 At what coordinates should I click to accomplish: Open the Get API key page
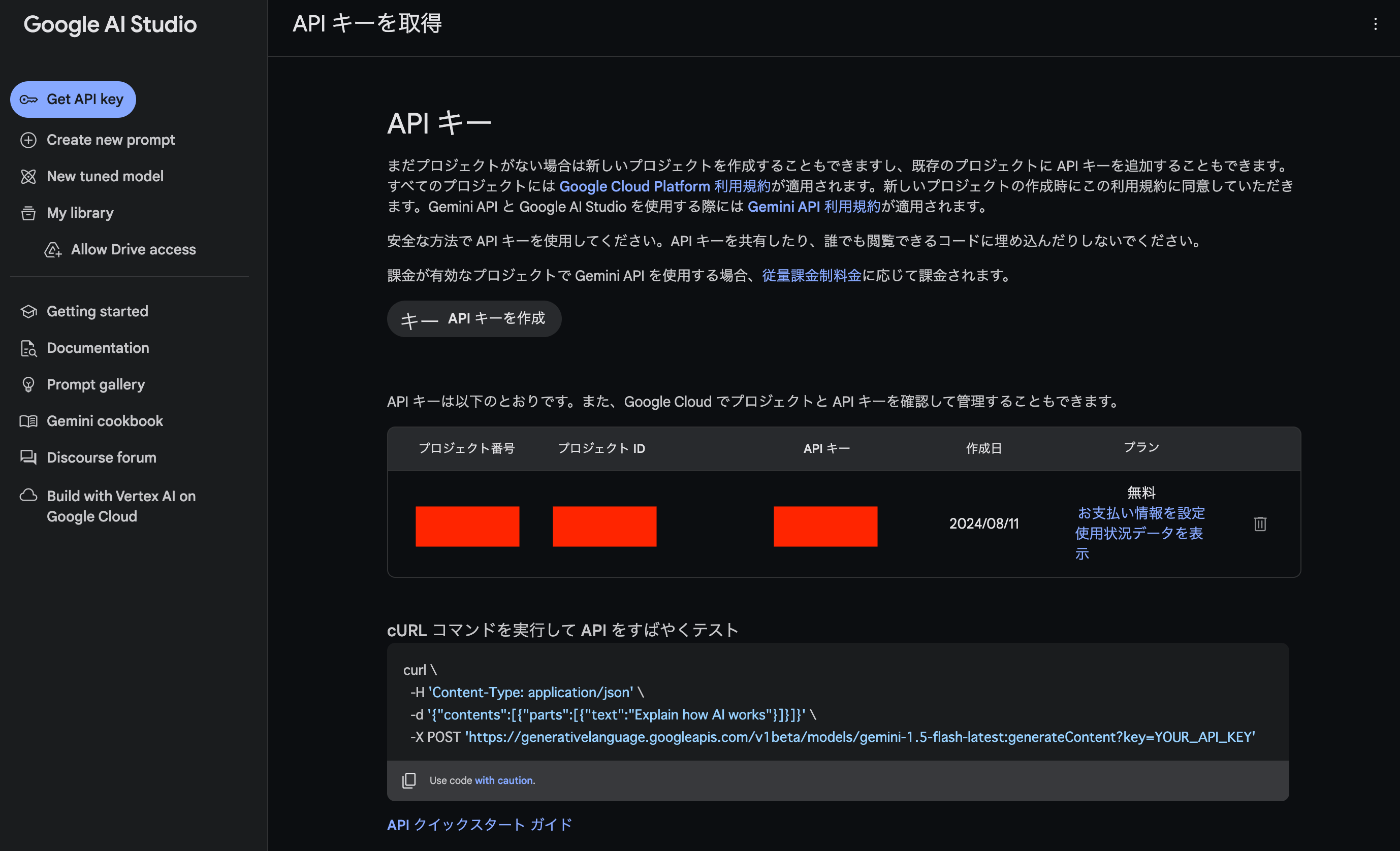point(73,99)
